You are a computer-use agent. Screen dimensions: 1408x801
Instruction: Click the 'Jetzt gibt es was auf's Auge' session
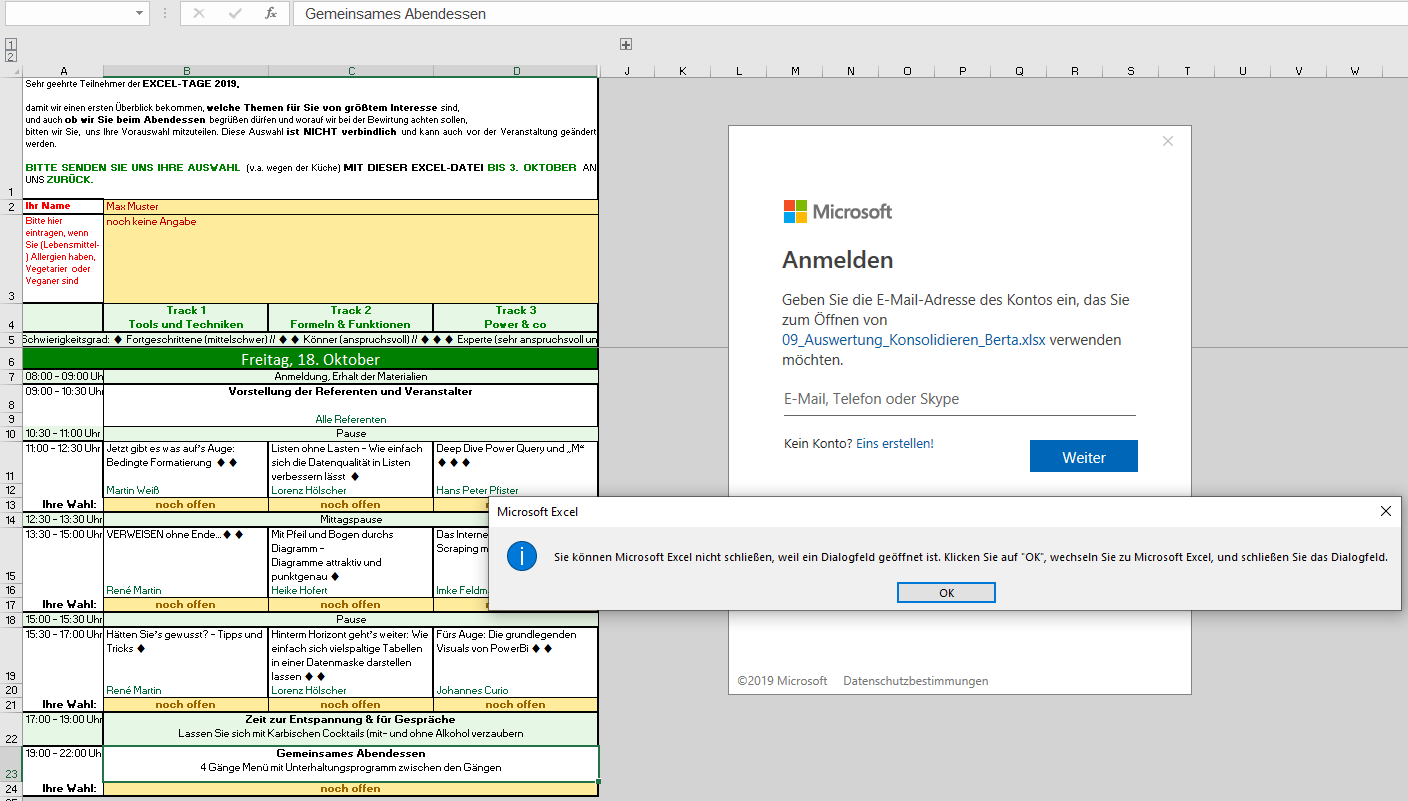[x=186, y=462]
